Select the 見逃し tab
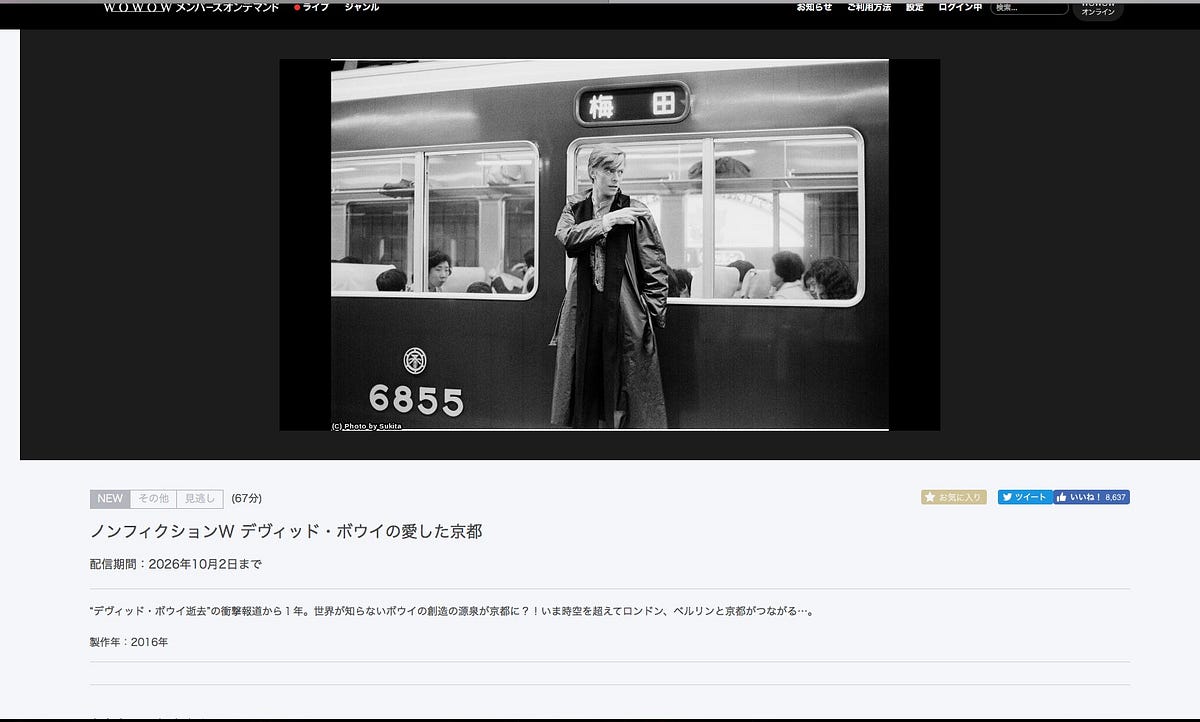Image resolution: width=1200 pixels, height=722 pixels. coord(200,499)
